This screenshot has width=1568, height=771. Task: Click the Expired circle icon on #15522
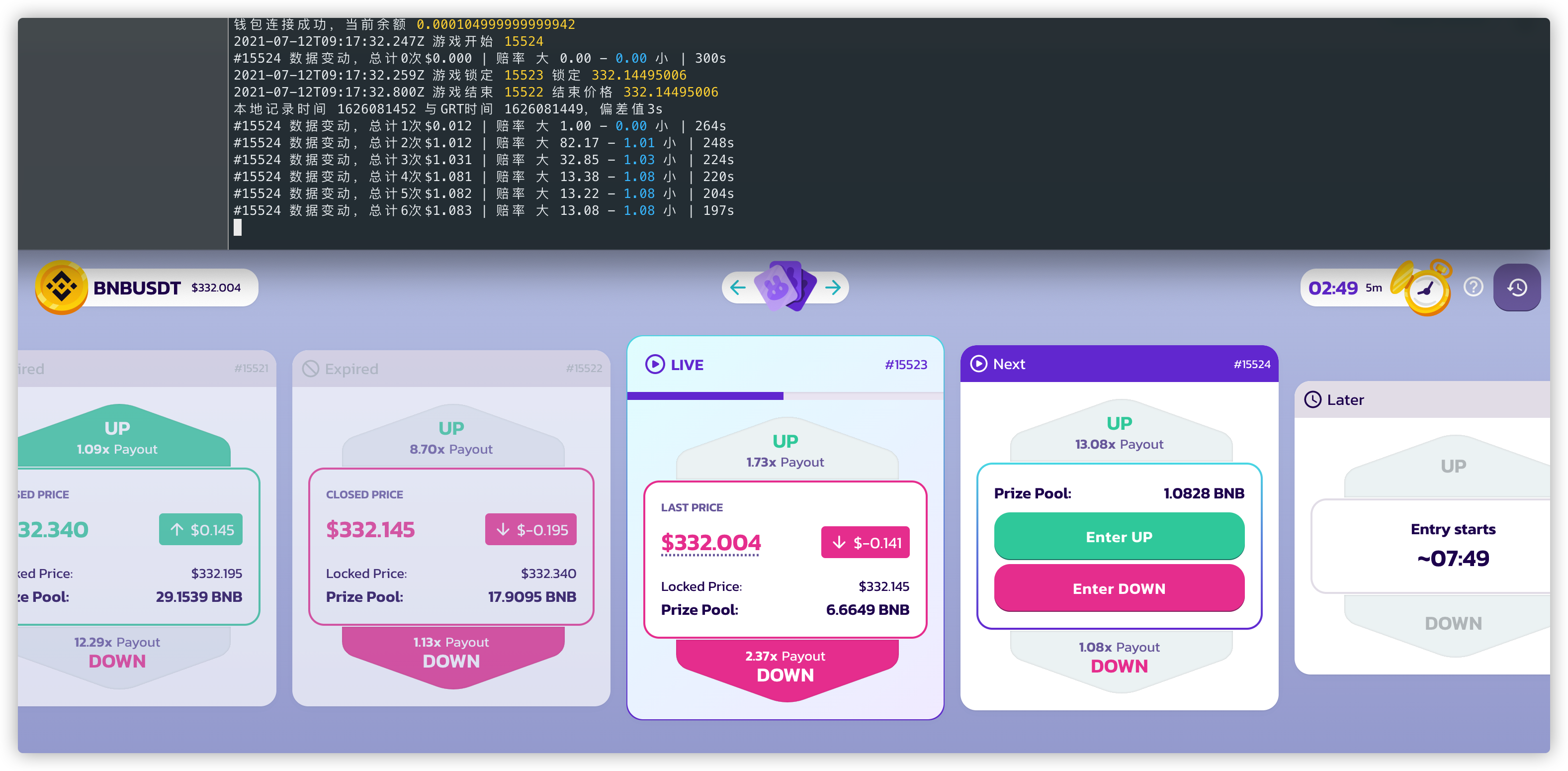310,369
